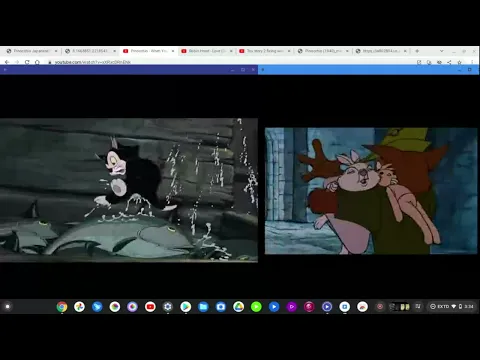Open the purple play button app
Viewport: 480px width, 360px height.
tap(292, 307)
